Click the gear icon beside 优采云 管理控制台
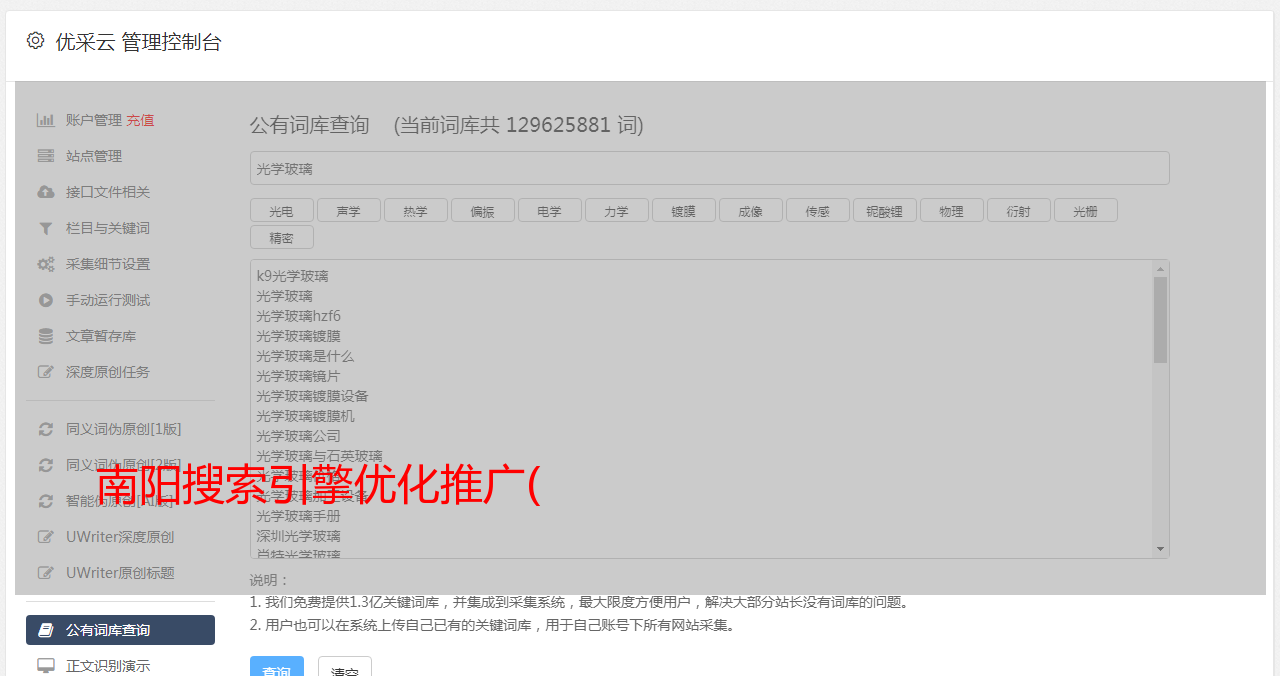 36,41
